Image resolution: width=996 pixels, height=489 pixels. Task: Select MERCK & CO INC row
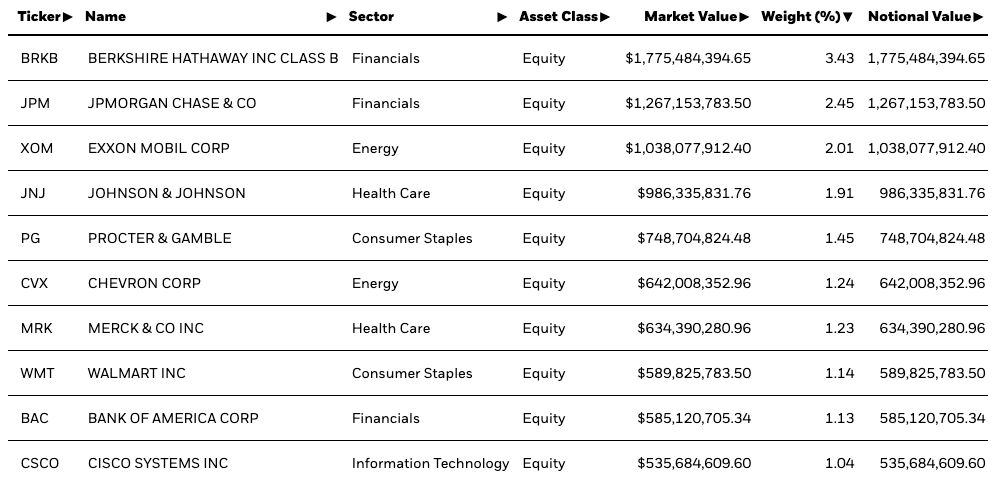coord(498,328)
